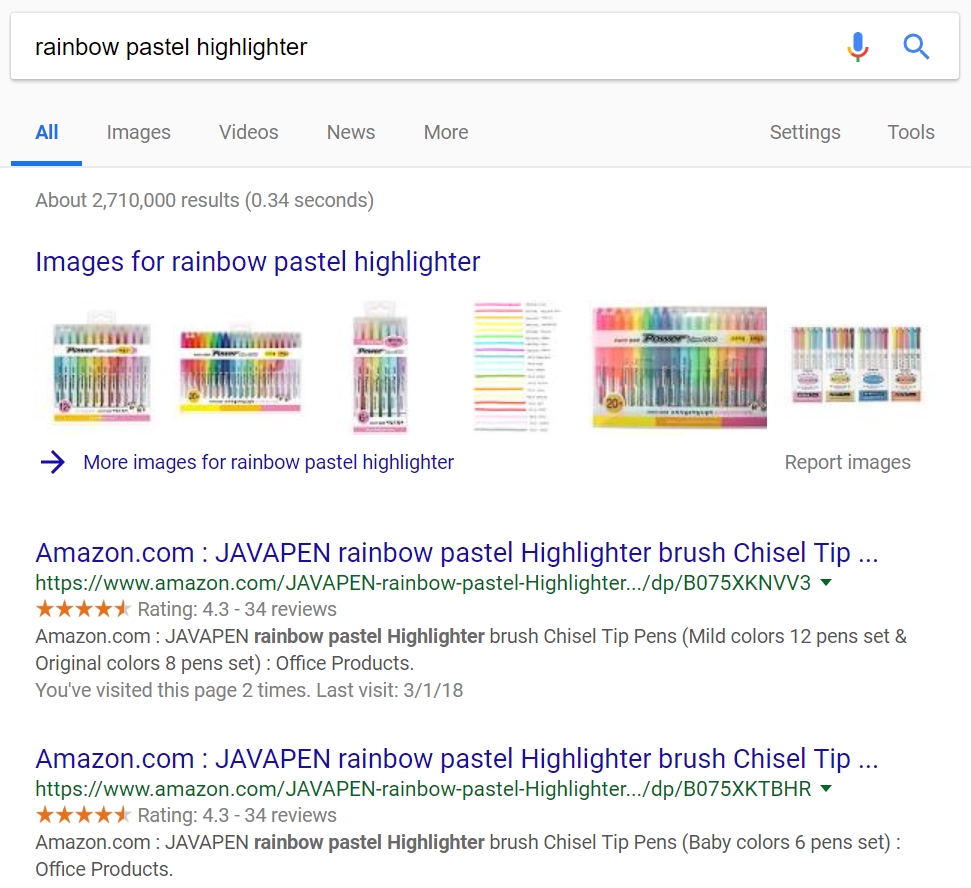Click inside the search query input field
This screenshot has width=971, height=888.
(x=400, y=46)
